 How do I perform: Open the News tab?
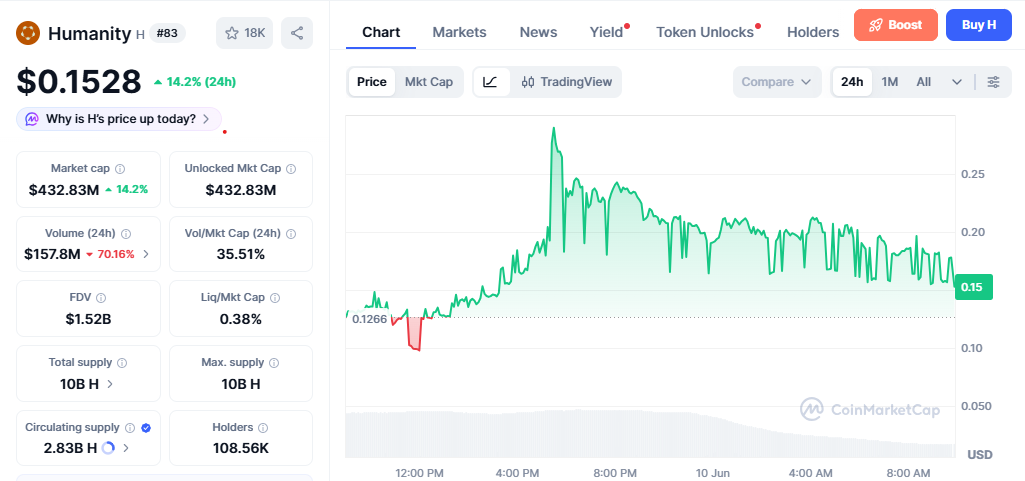(x=539, y=32)
